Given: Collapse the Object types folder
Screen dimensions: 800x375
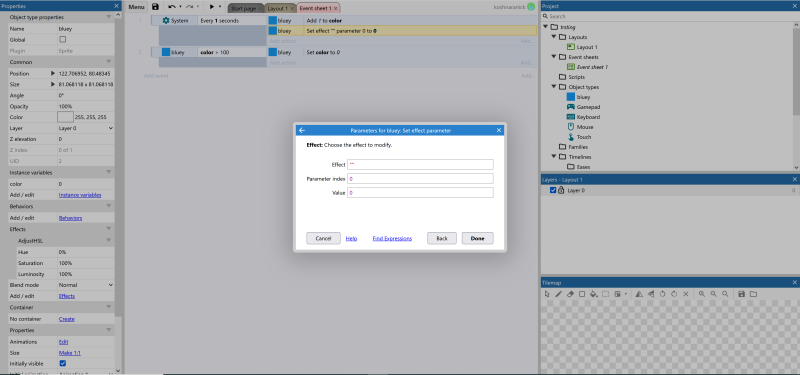Looking at the screenshot, I should (554, 87).
